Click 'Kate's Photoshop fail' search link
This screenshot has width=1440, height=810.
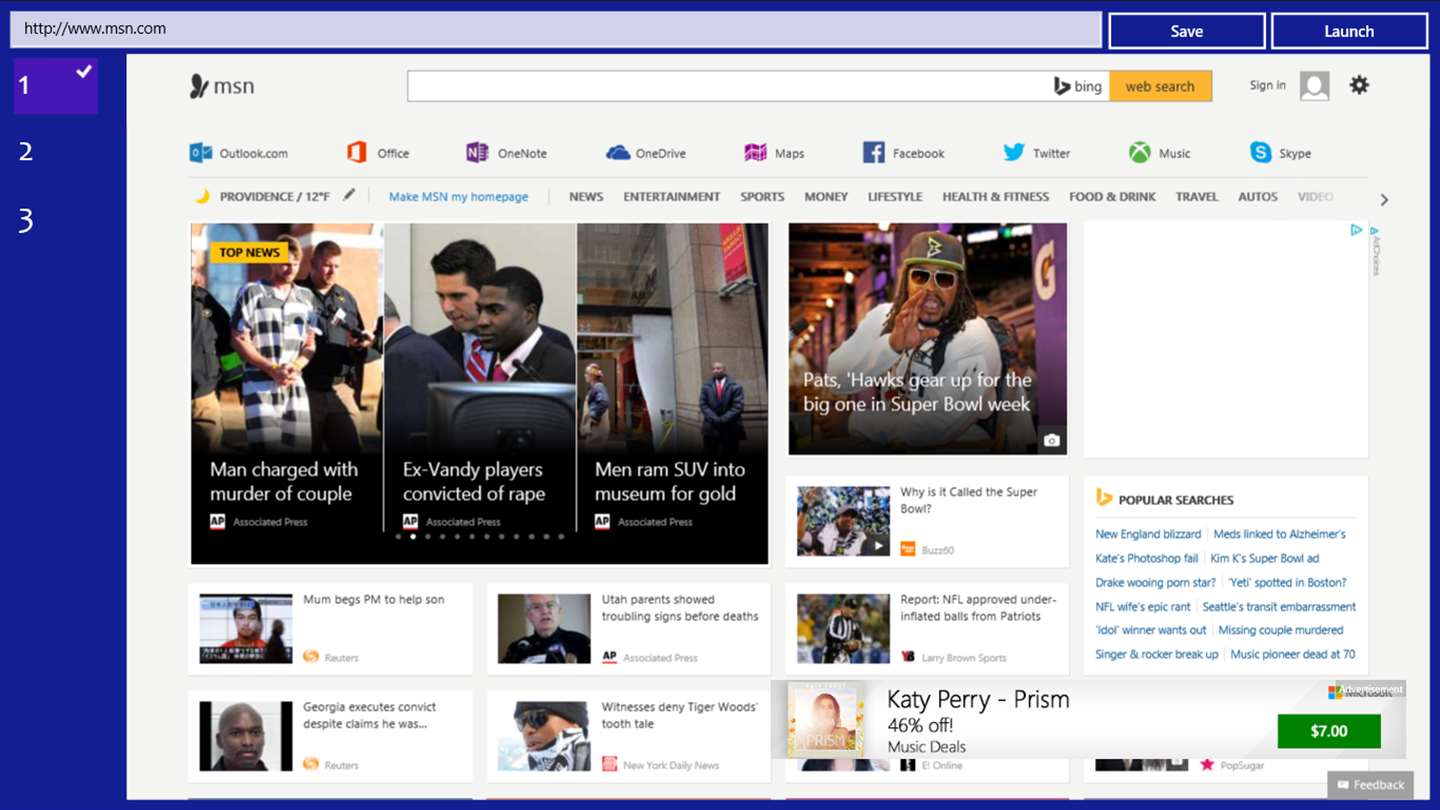[1146, 558]
